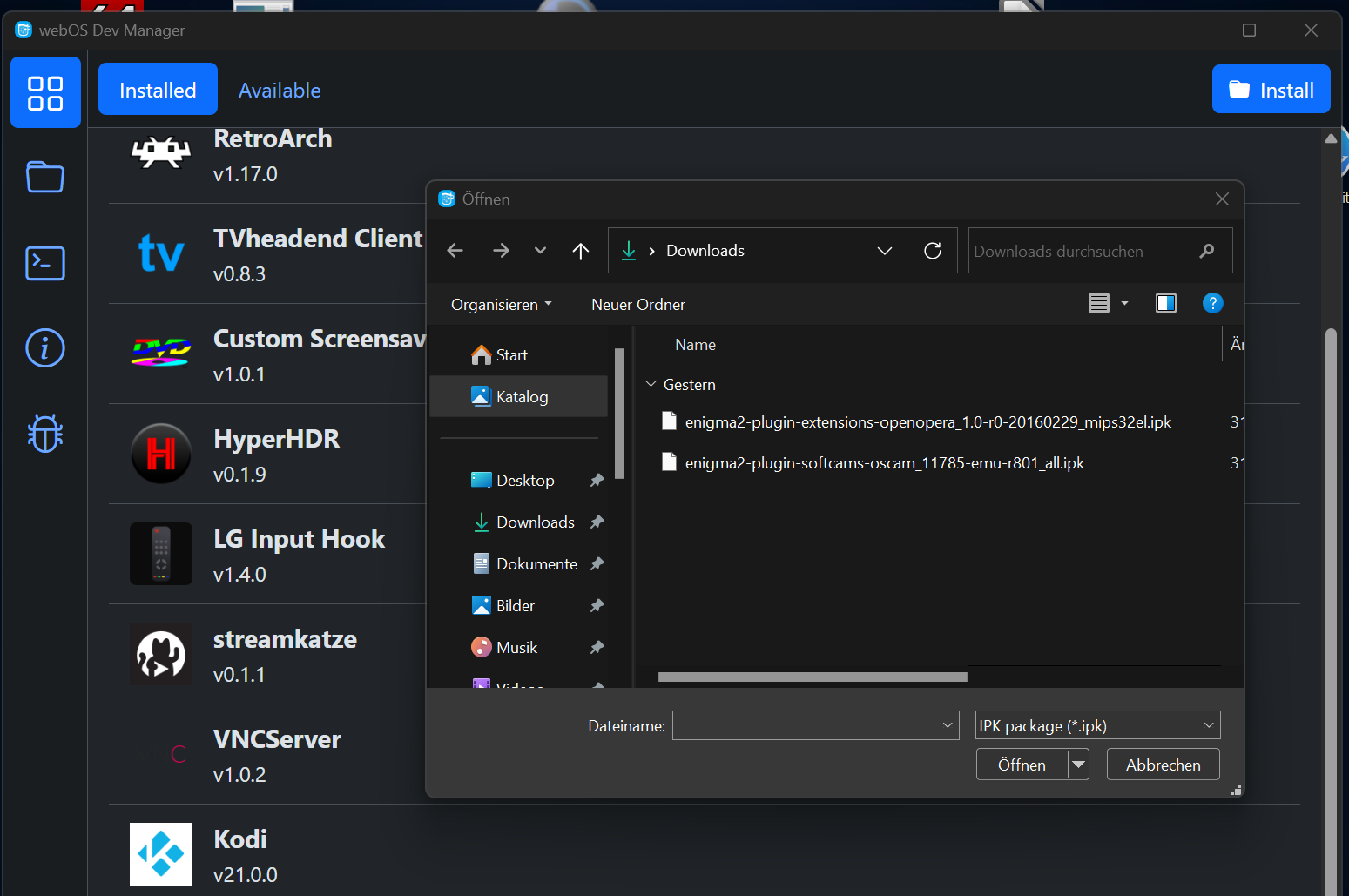Viewport: 1349px width, 896px height.
Task: Open the Terminal panel from sidebar
Action: [x=45, y=263]
